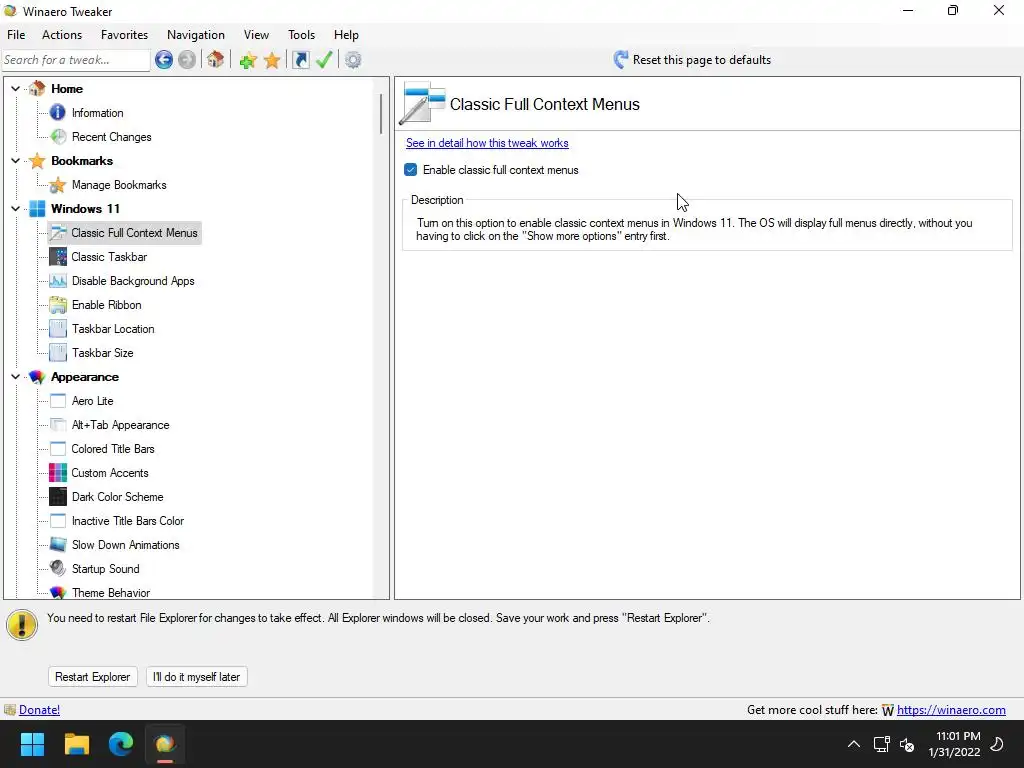Click the Classic Taskbar icon in the tree

pyautogui.click(x=57, y=257)
